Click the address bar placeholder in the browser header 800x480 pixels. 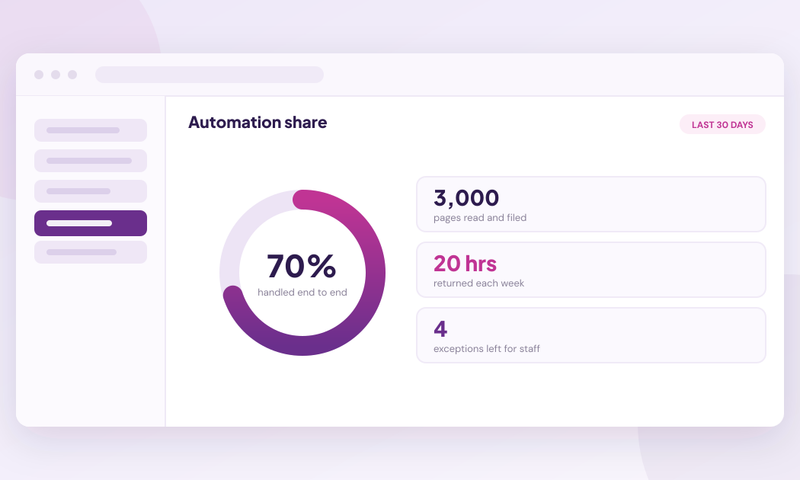click(209, 74)
